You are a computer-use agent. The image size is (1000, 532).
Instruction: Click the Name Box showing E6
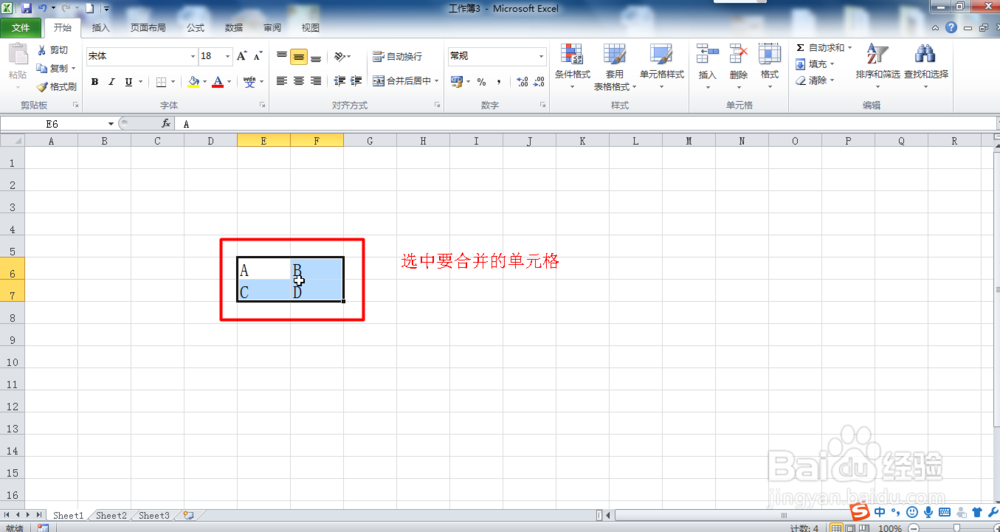[53, 124]
